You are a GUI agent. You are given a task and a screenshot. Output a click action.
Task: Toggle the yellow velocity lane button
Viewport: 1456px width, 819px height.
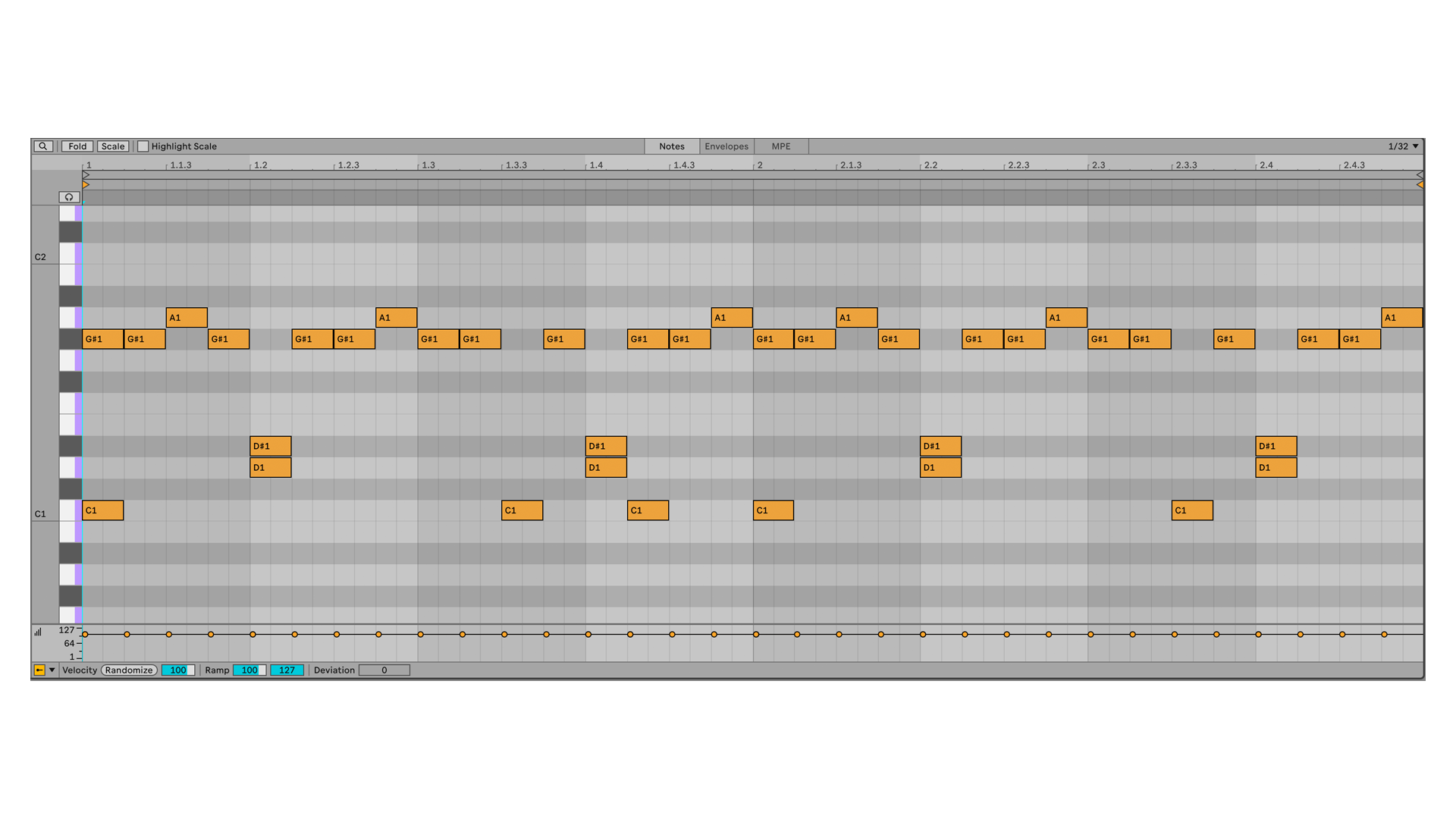(39, 670)
